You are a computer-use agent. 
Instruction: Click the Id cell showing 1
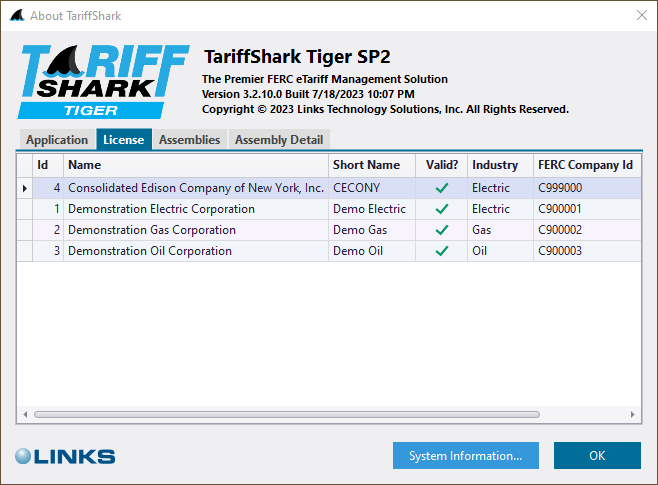click(x=48, y=209)
